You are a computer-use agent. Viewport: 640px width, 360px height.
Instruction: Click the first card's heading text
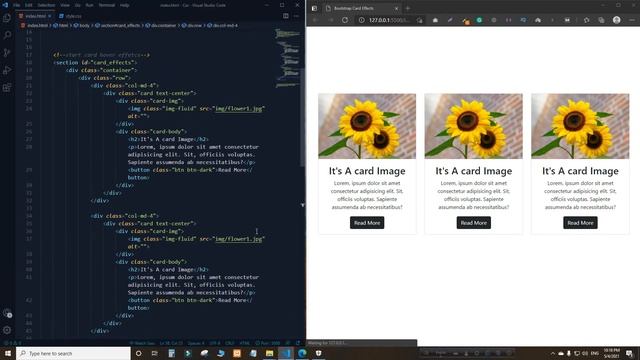click(367, 171)
